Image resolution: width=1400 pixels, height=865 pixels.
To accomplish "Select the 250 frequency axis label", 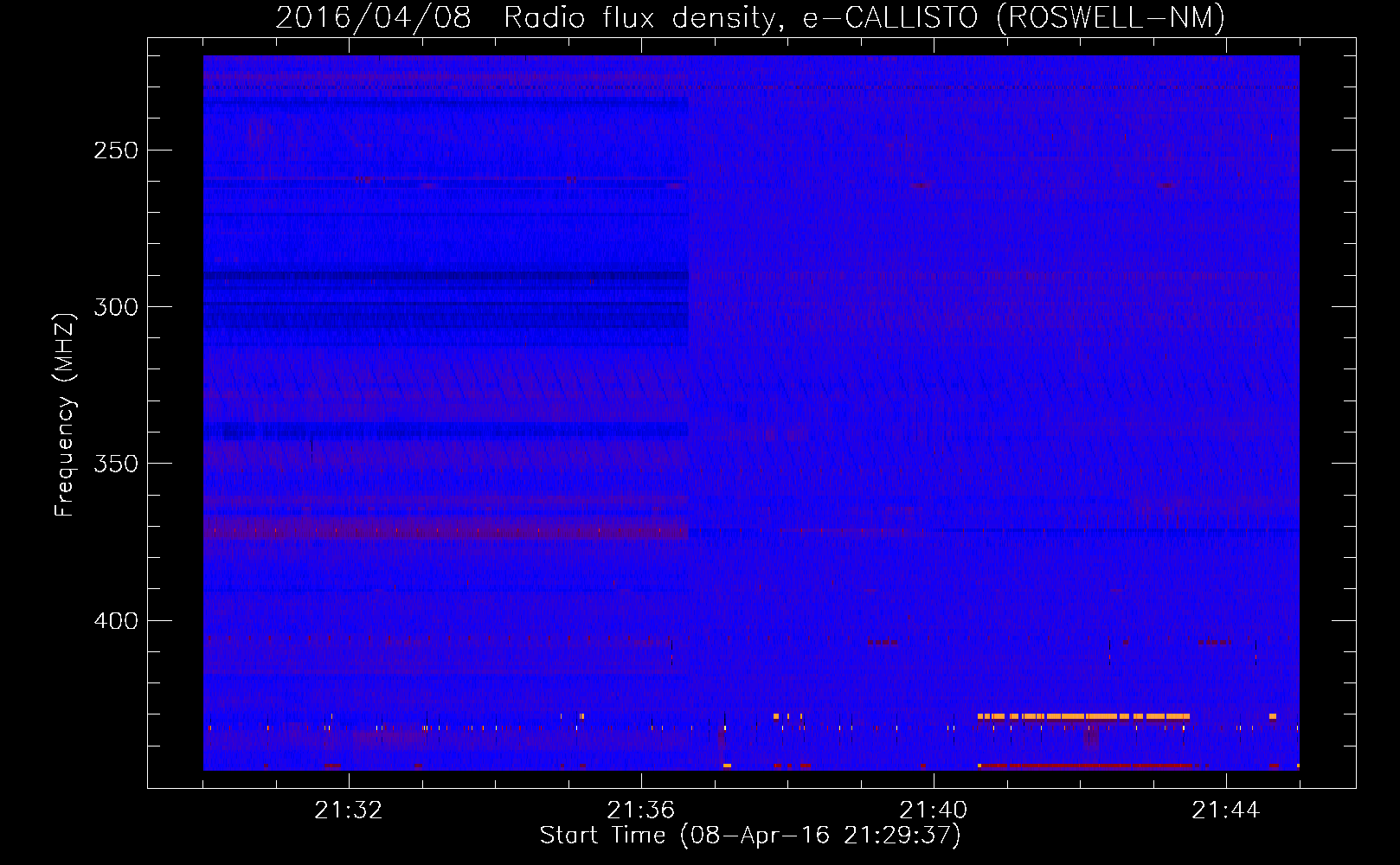I will 116,151.
